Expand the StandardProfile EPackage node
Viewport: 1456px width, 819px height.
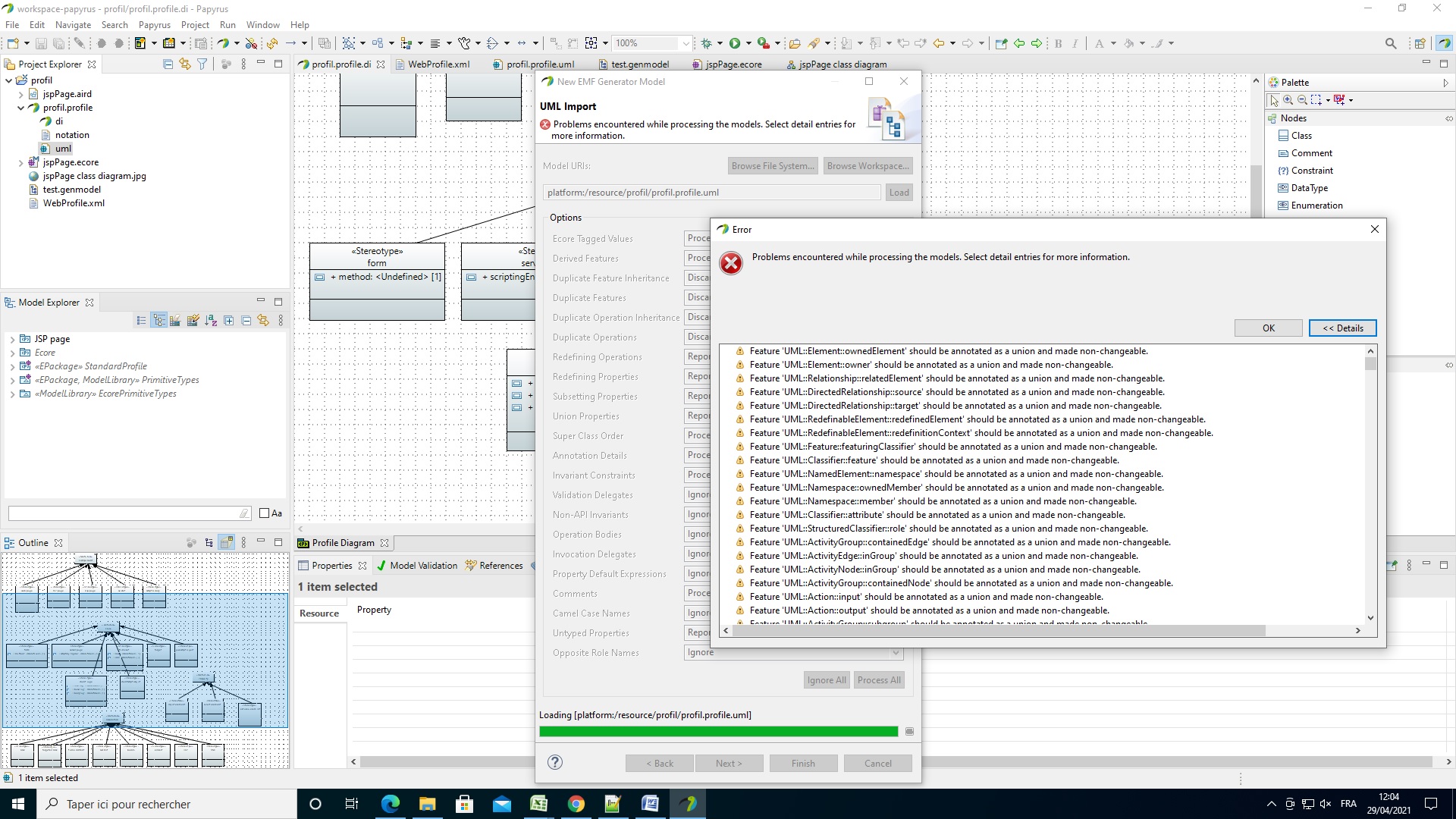[12, 366]
